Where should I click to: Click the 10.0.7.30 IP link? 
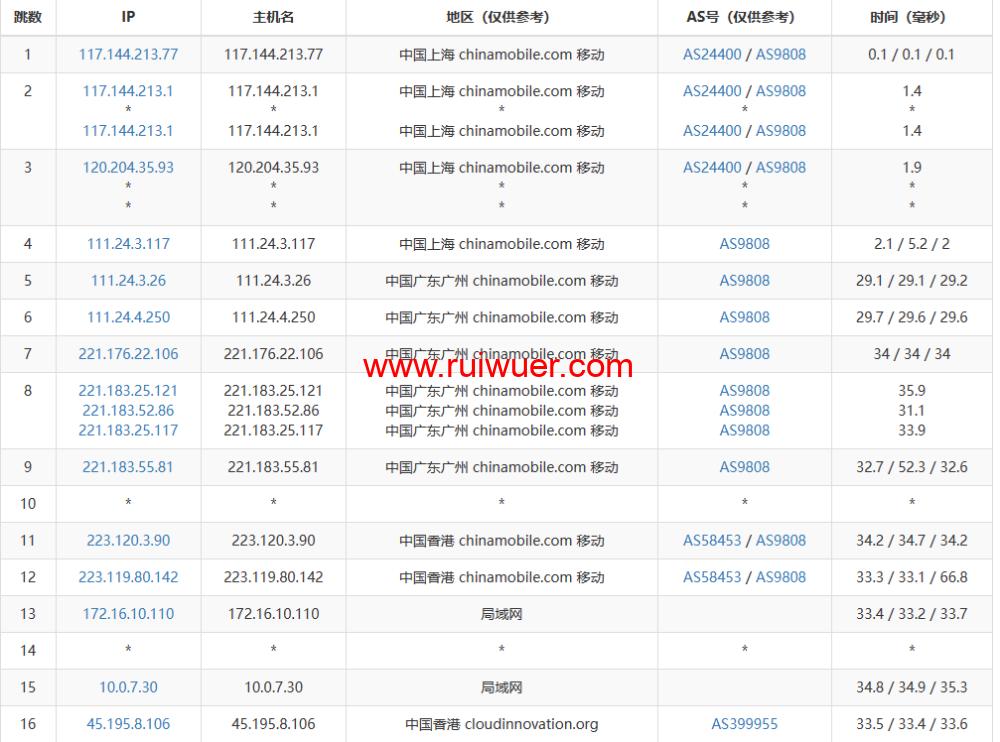128,687
